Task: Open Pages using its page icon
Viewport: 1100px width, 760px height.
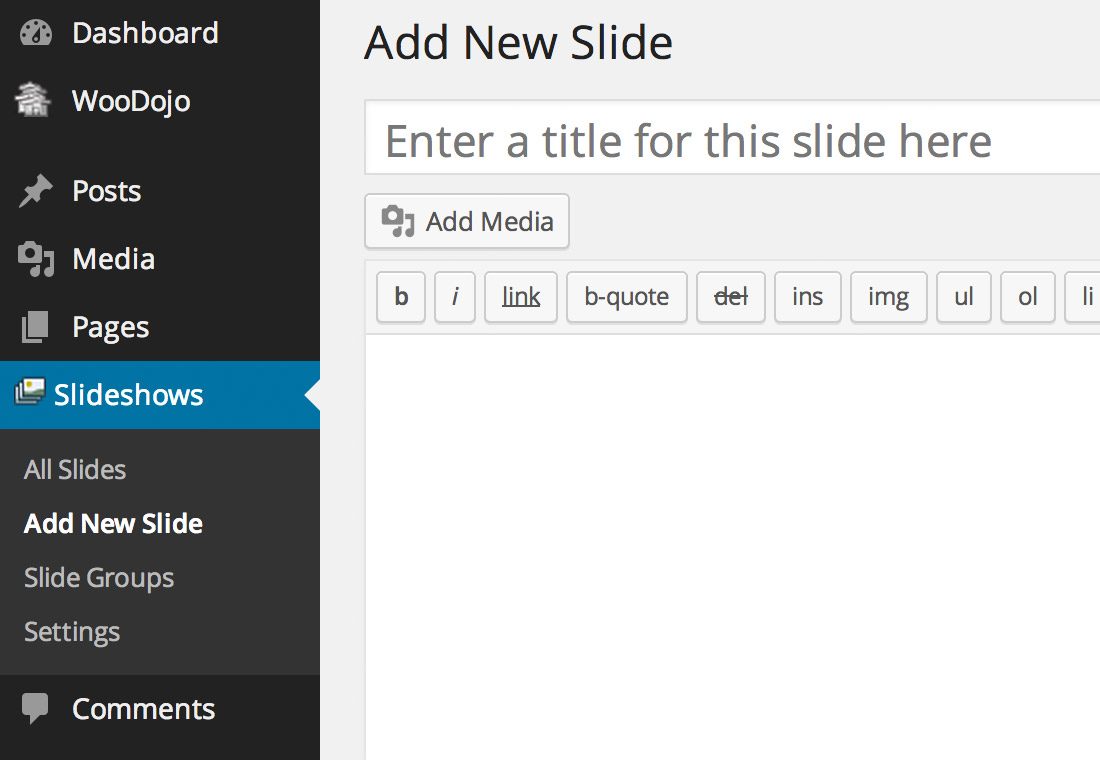Action: (x=33, y=326)
